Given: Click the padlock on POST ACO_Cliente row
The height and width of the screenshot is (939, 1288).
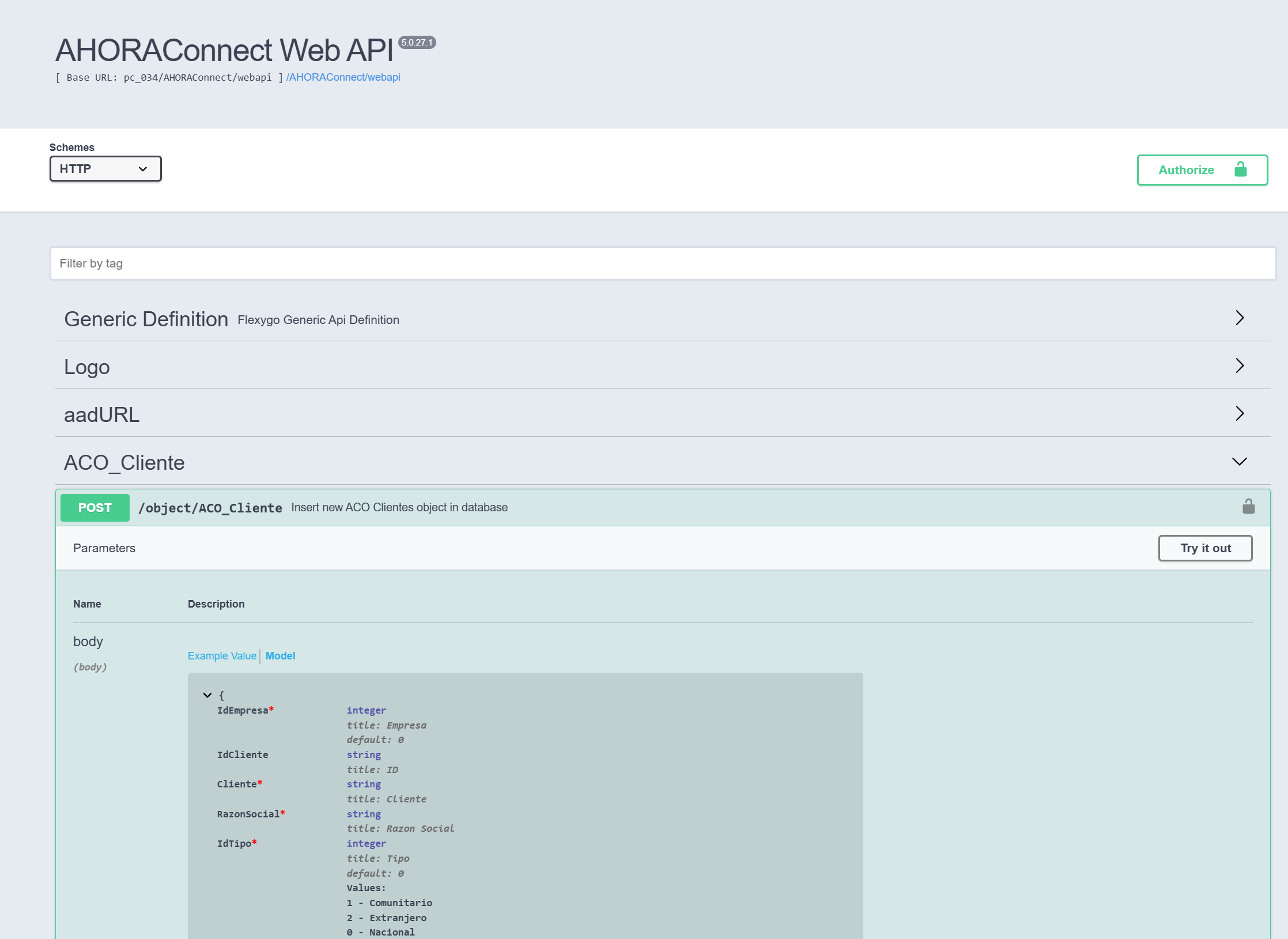Looking at the screenshot, I should point(1248,507).
